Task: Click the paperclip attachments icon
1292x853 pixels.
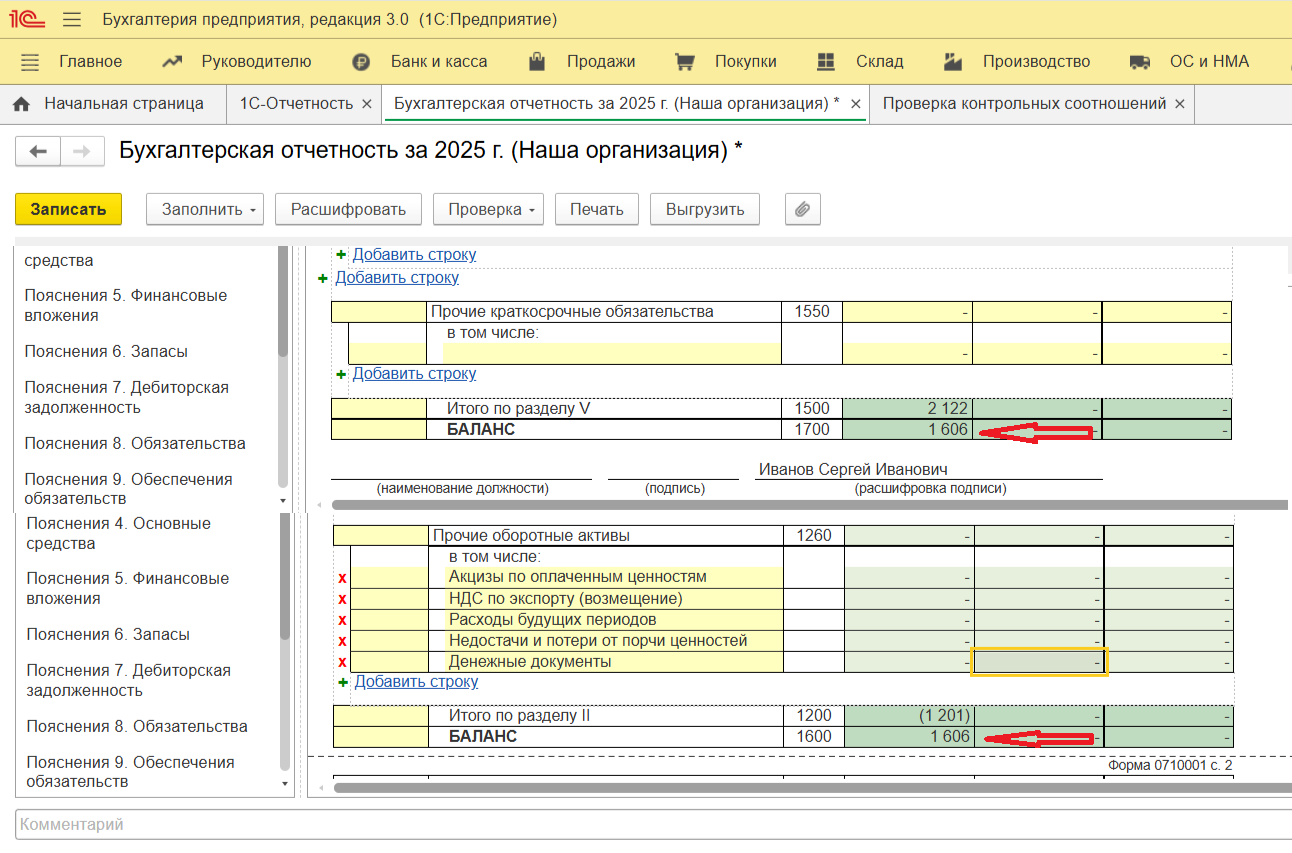Action: pos(802,209)
